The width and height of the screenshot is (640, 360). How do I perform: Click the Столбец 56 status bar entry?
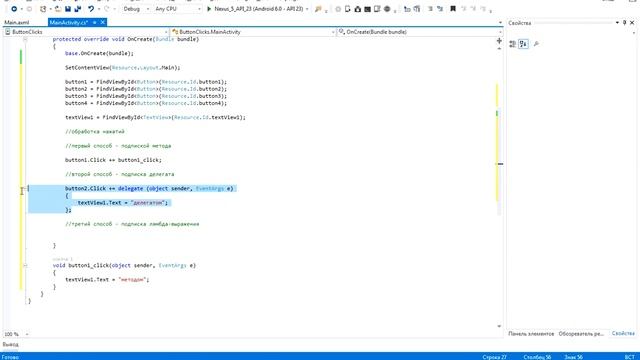(x=537, y=357)
